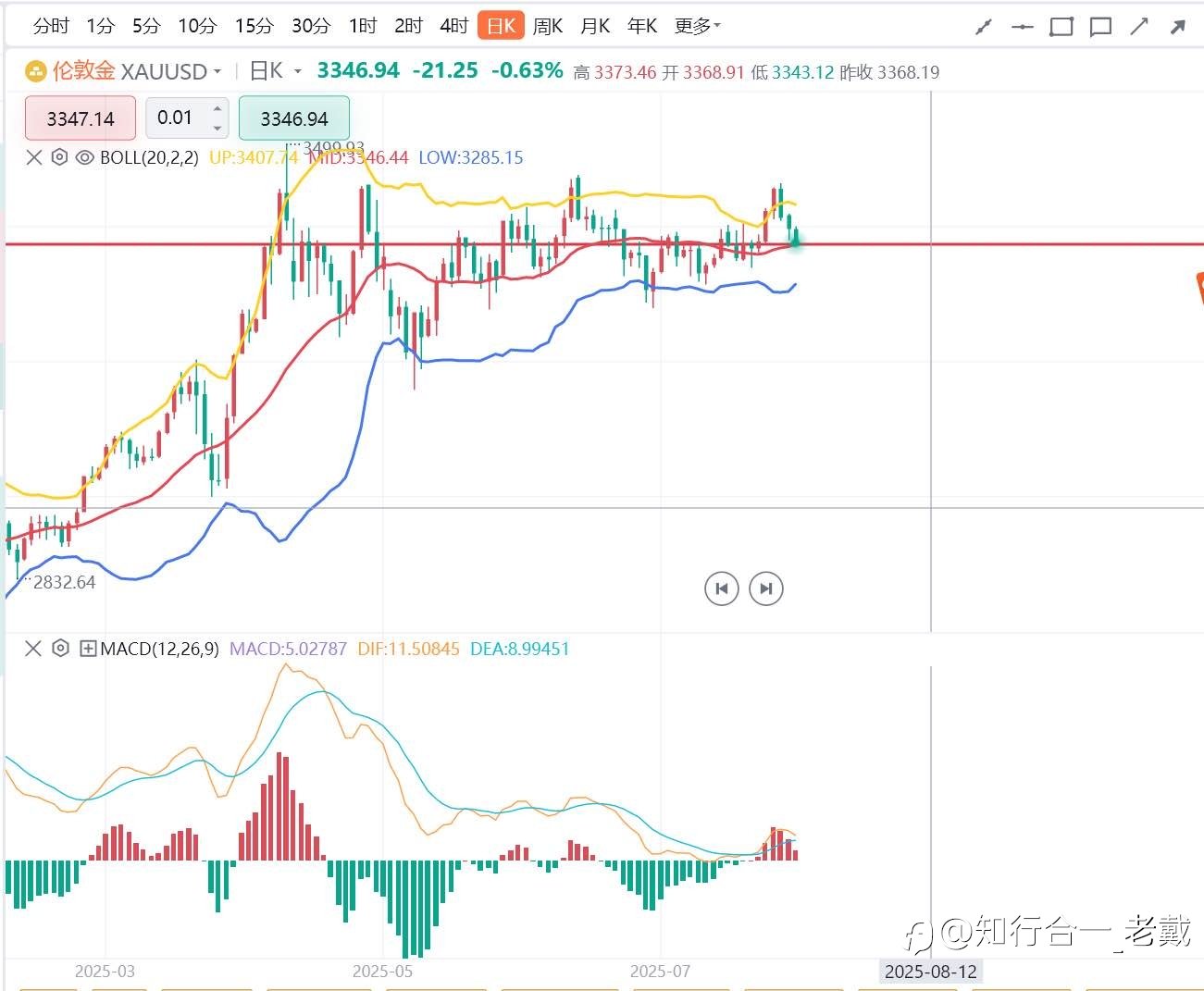Screen dimensions: 1204x991
Task: Open the 日K period dropdown beside symbol
Action: pos(276,71)
